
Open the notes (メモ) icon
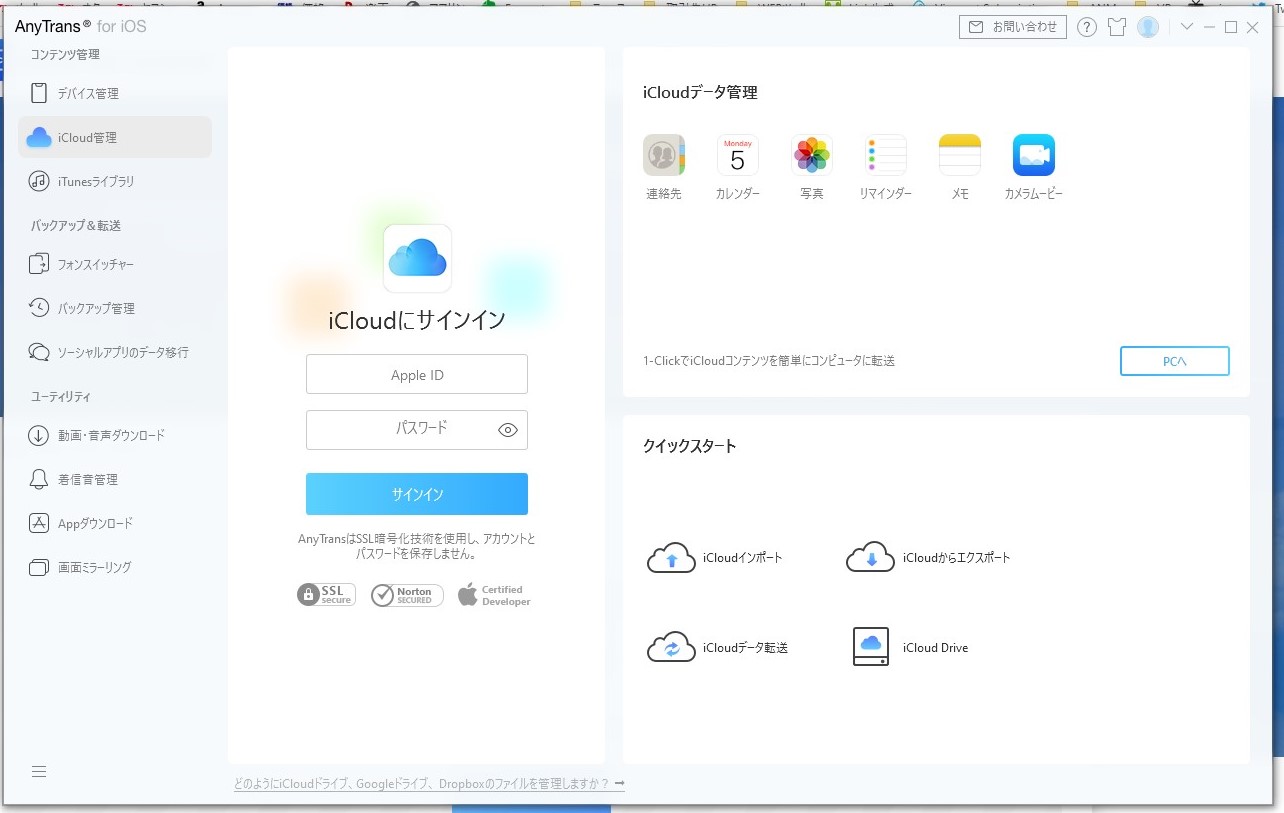pos(960,155)
